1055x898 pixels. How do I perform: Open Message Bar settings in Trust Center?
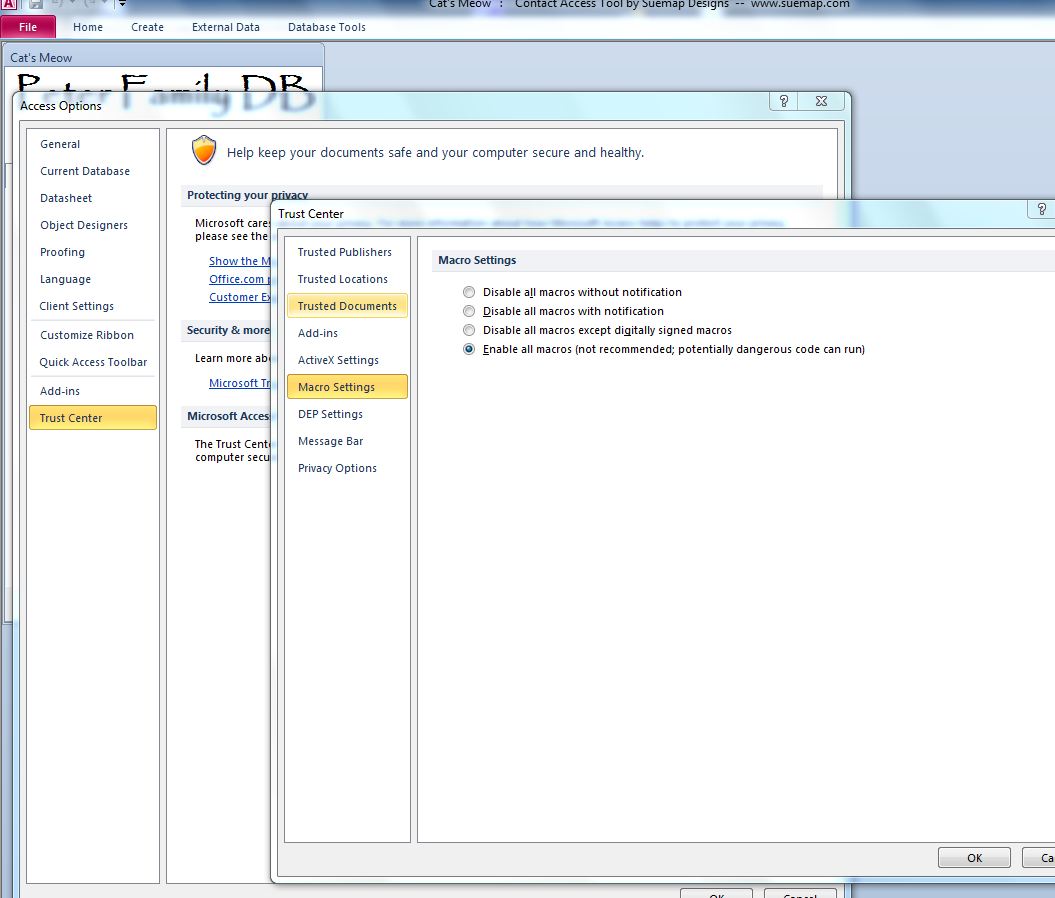(x=347, y=441)
